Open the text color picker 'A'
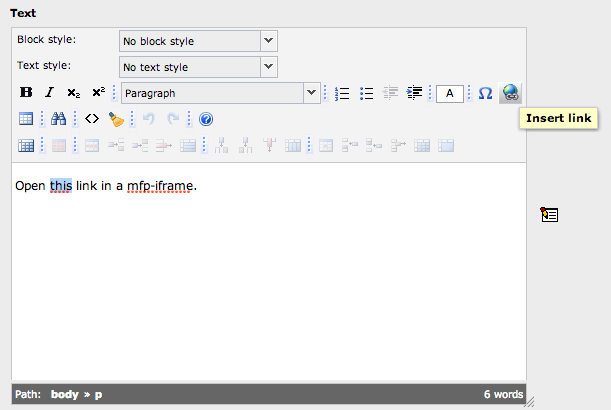This screenshot has height=410, width=611. (x=450, y=94)
